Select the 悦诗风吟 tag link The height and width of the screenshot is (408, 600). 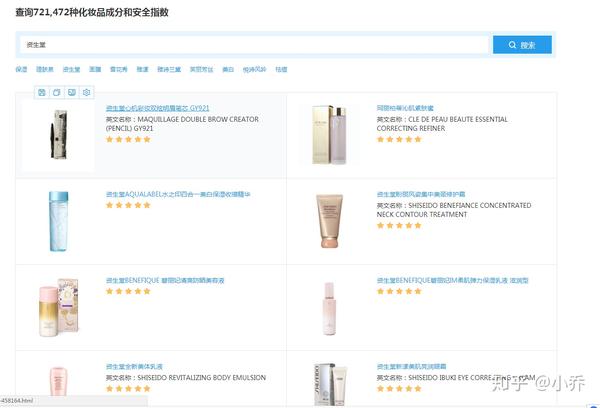(254, 69)
